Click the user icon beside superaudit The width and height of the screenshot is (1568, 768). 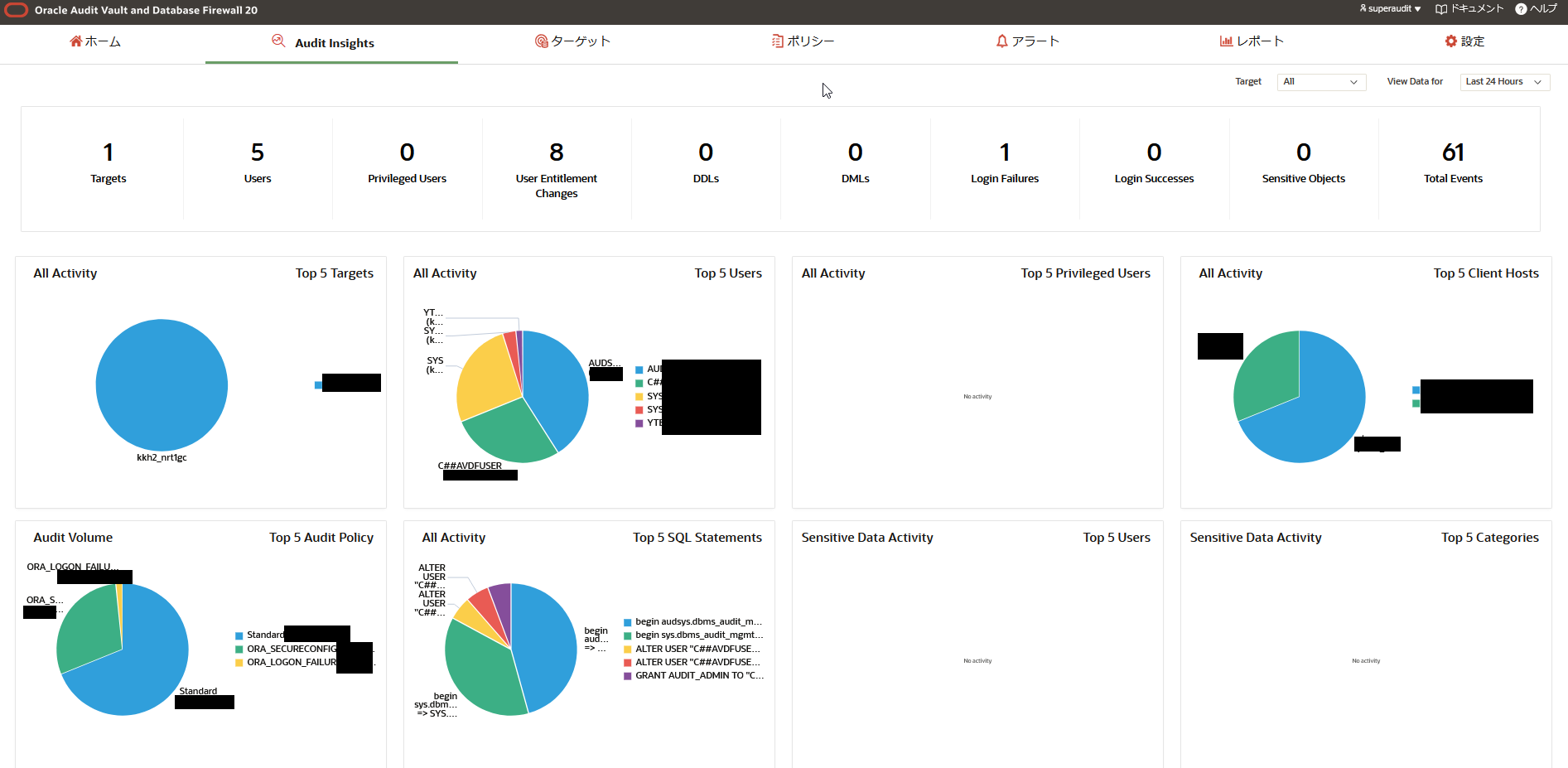click(1363, 9)
